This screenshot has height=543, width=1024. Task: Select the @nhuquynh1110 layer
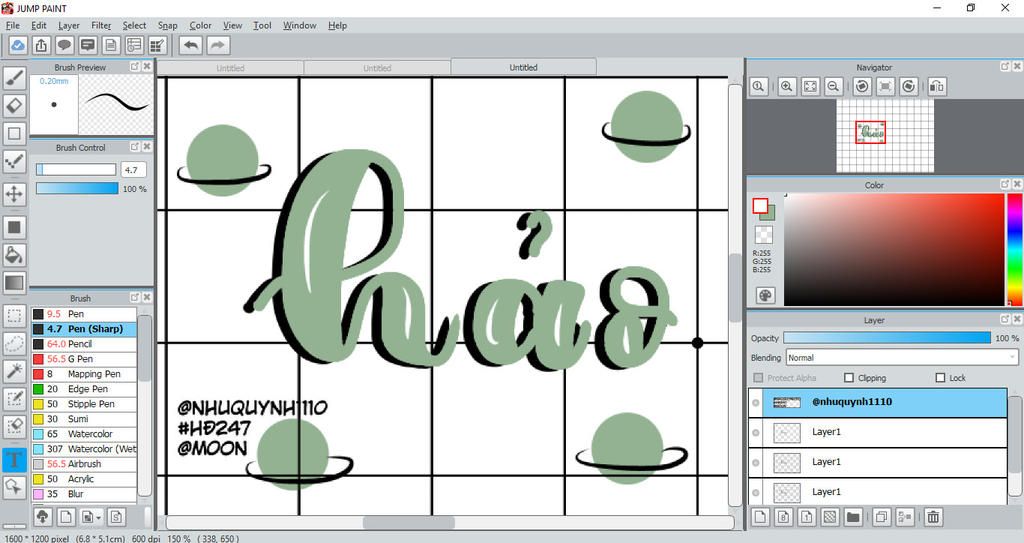pyautogui.click(x=878, y=403)
